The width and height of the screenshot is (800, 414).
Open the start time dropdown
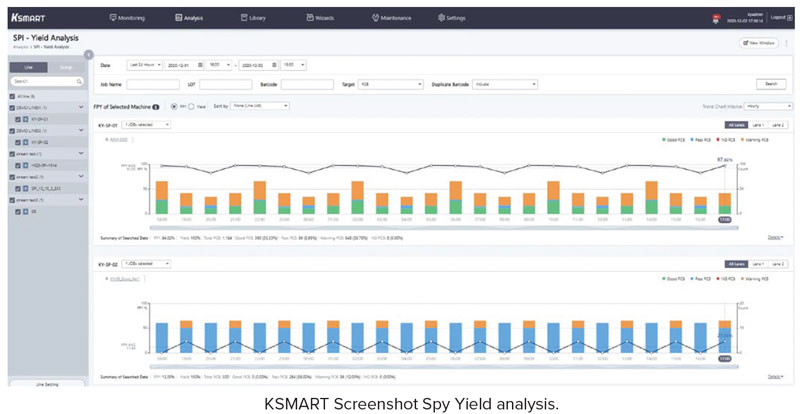219,65
